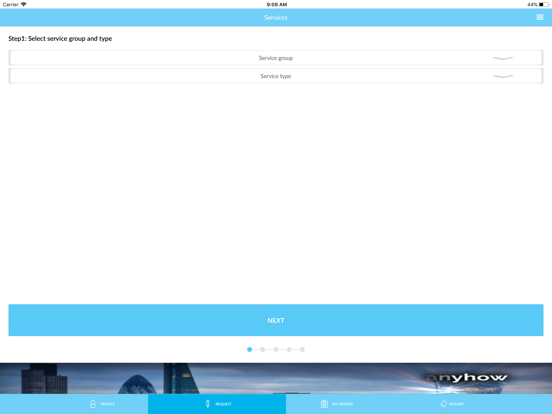This screenshot has width=552, height=414.
Task: Jump to the fourth step dot
Action: click(x=289, y=349)
